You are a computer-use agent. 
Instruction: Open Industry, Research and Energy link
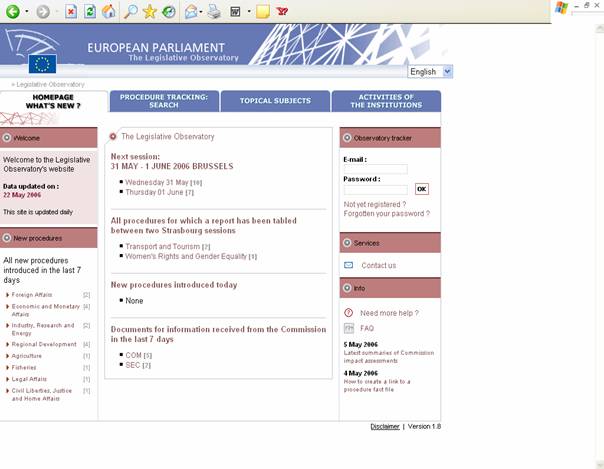[x=43, y=329]
